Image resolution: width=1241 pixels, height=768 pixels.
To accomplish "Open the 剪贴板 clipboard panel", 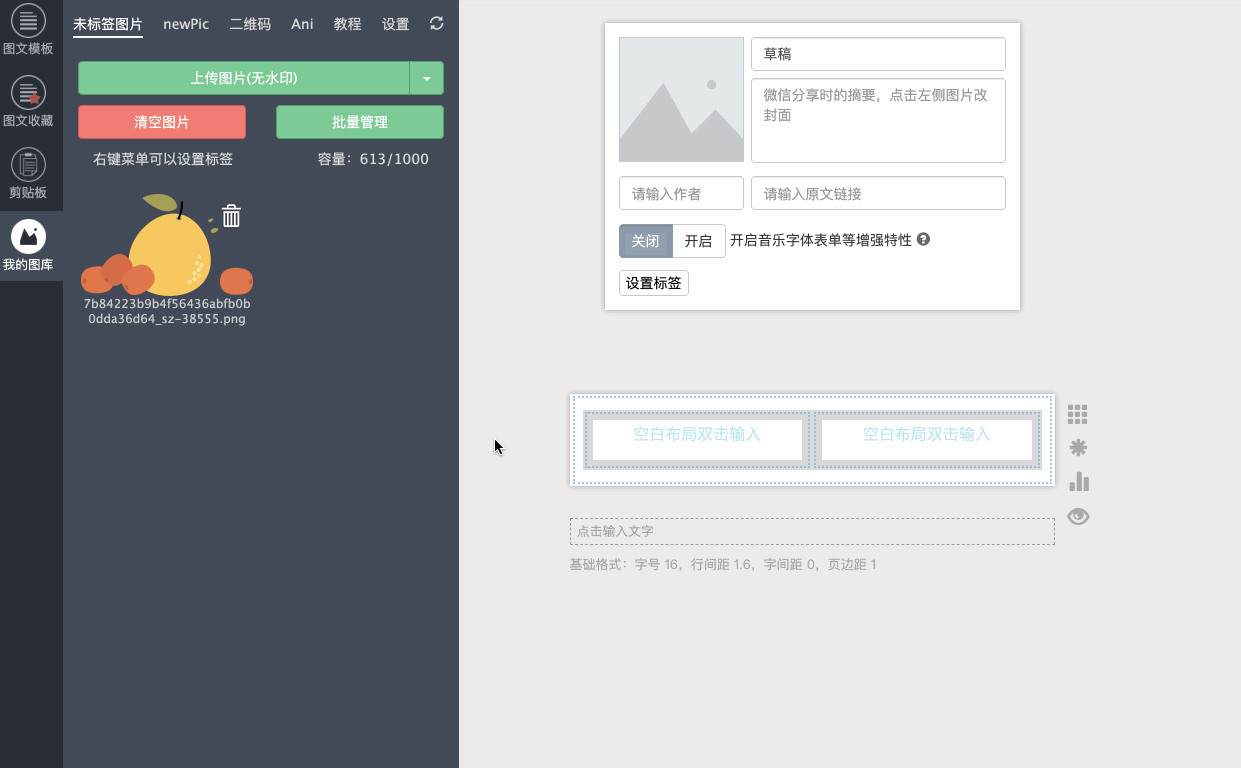I will point(28,174).
